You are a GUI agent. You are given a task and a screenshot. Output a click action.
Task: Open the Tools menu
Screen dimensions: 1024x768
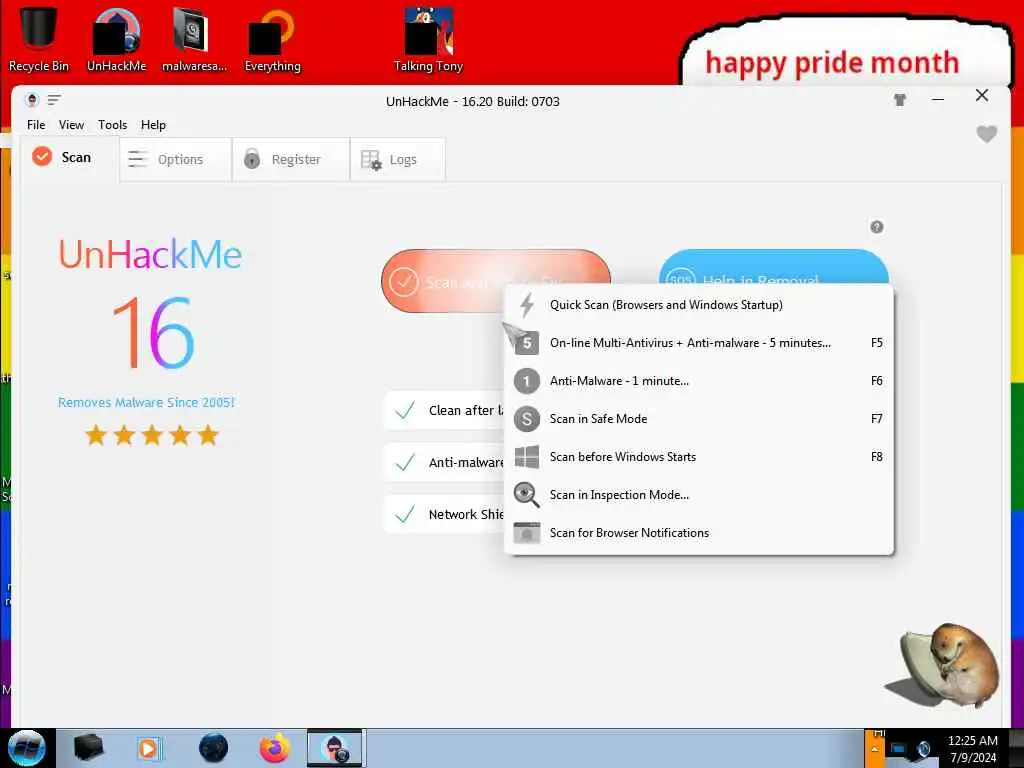coord(112,125)
